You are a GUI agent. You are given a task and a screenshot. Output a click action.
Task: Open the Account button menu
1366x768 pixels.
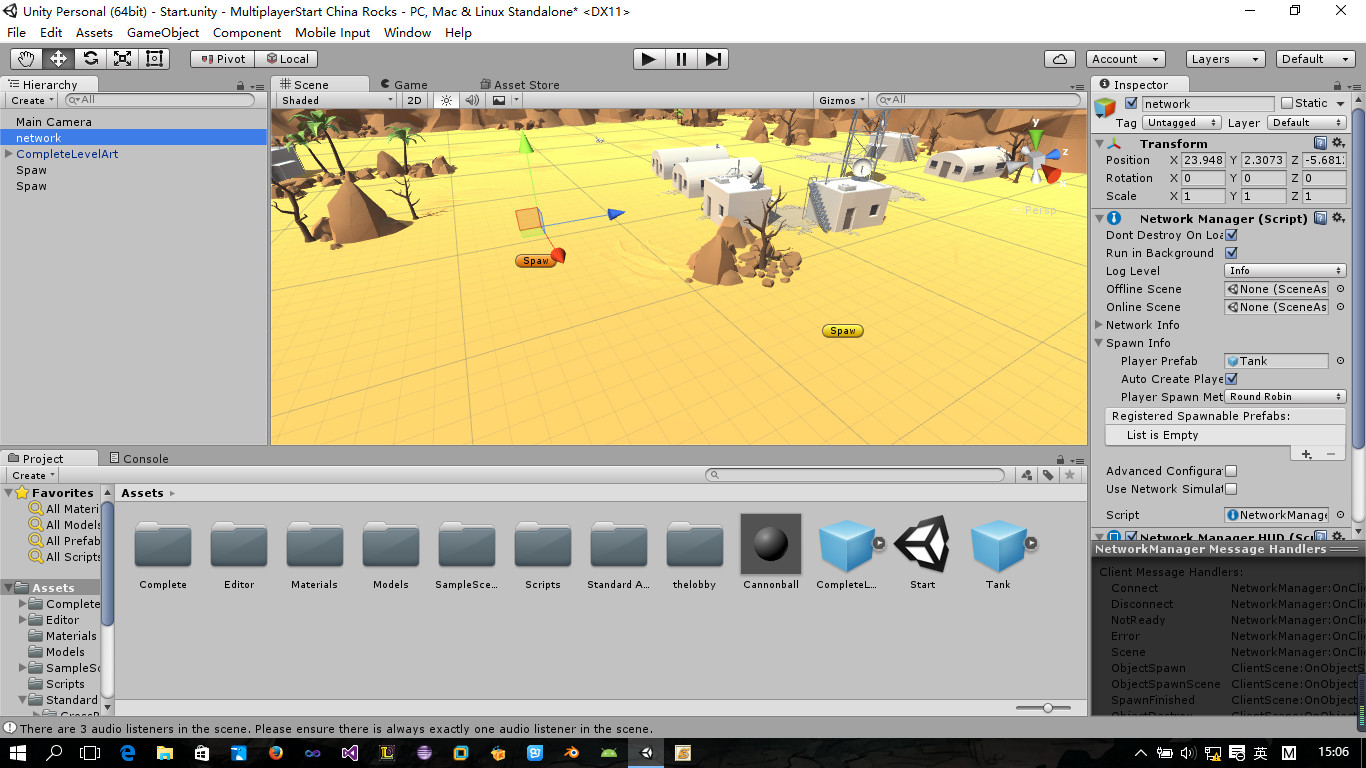pos(1125,59)
